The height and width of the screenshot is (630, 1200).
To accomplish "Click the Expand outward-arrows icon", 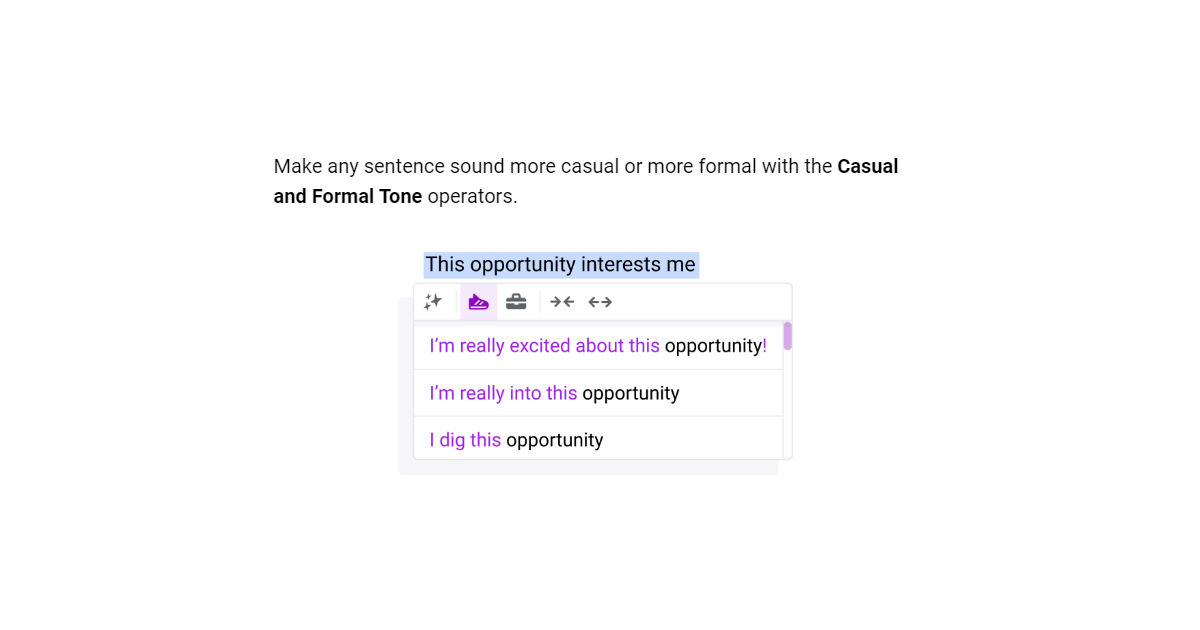I will coord(600,302).
